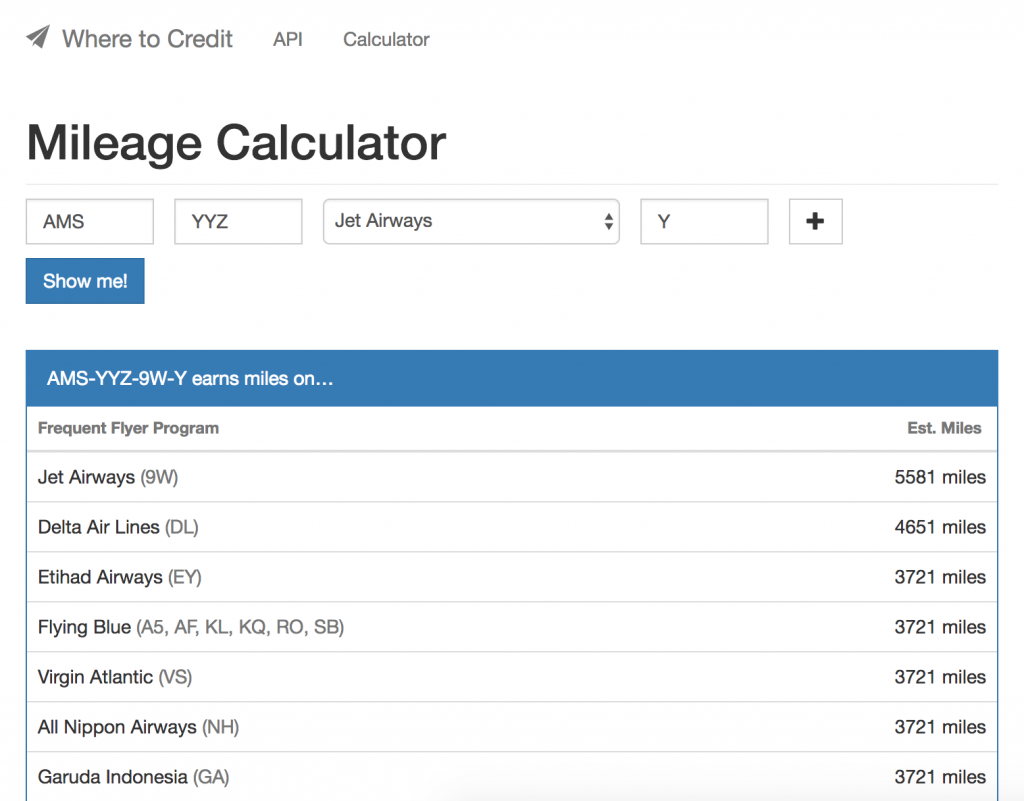
Task: Click the Mileage Calculator page heading
Action: (x=236, y=144)
